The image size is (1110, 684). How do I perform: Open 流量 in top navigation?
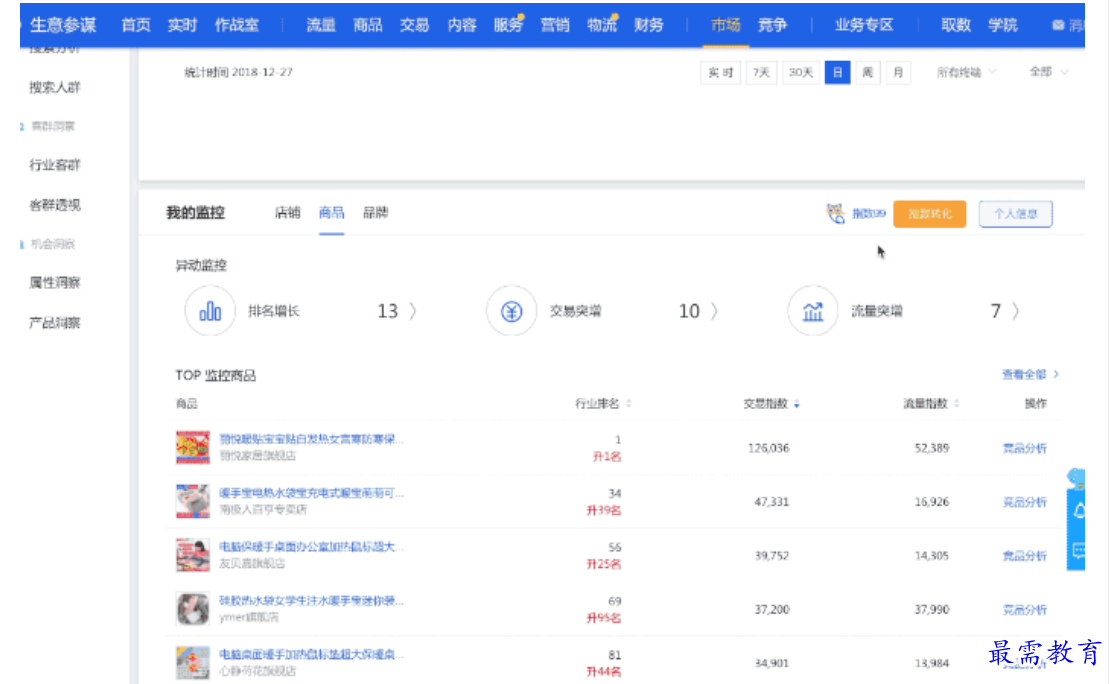point(321,25)
